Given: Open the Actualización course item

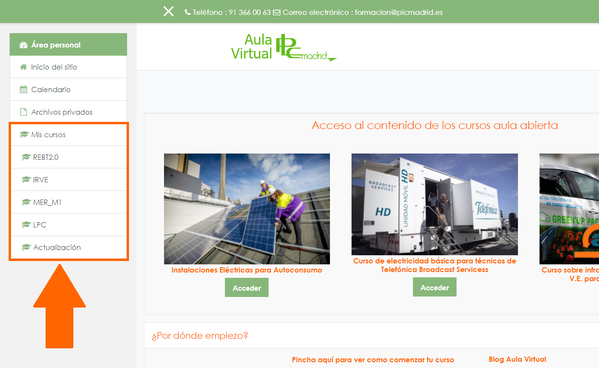Looking at the screenshot, I should (x=68, y=247).
